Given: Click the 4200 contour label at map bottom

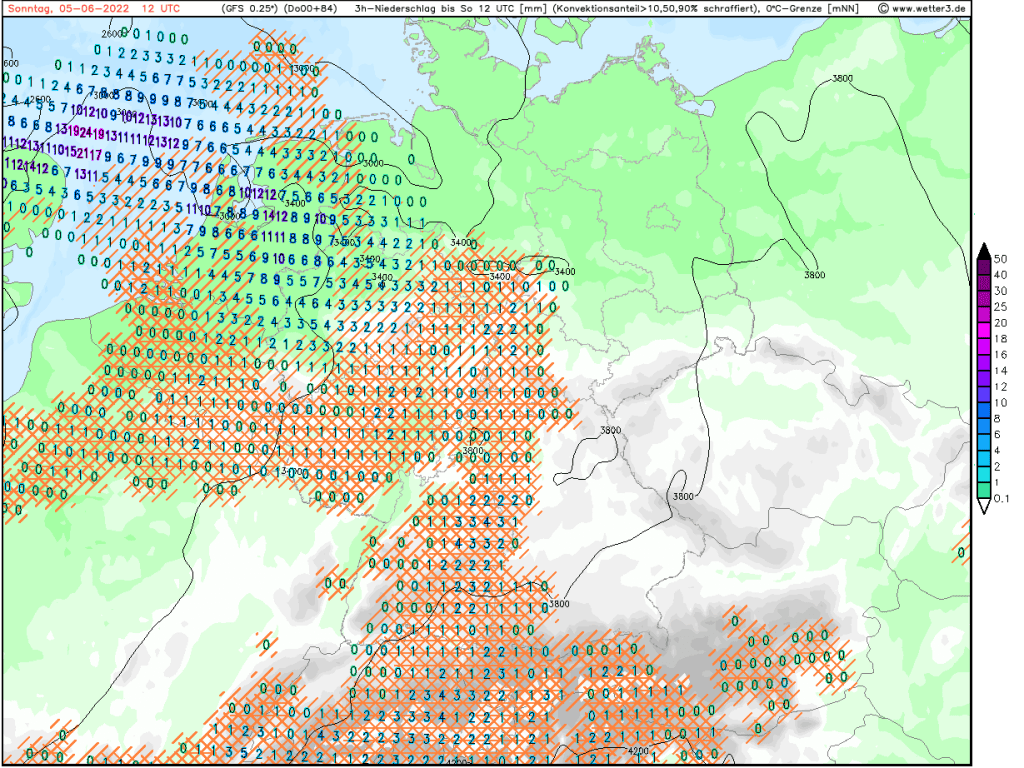Looking at the screenshot, I should click(638, 750).
